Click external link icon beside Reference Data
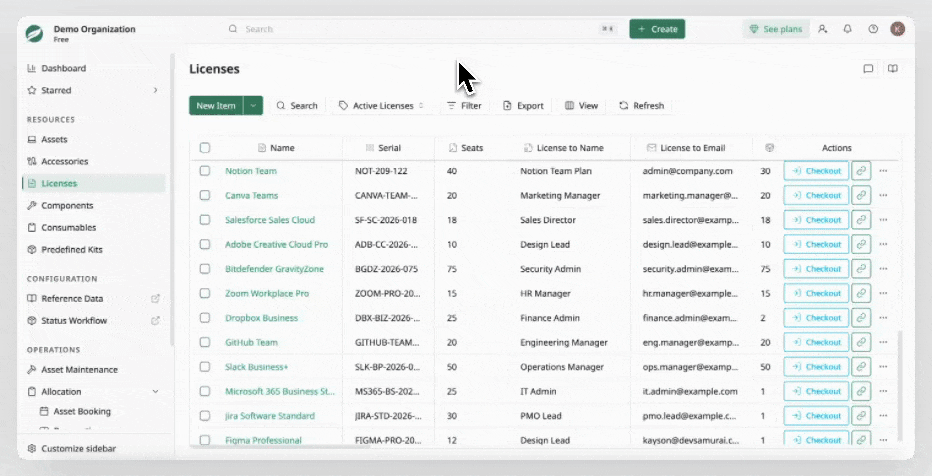 tap(155, 298)
